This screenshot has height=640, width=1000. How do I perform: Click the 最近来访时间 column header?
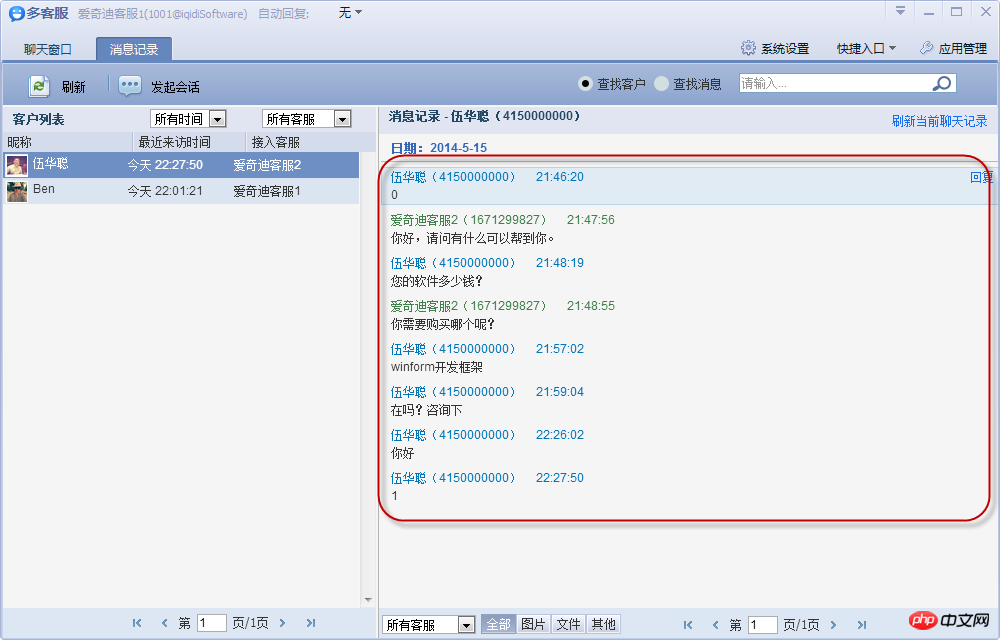(x=175, y=142)
